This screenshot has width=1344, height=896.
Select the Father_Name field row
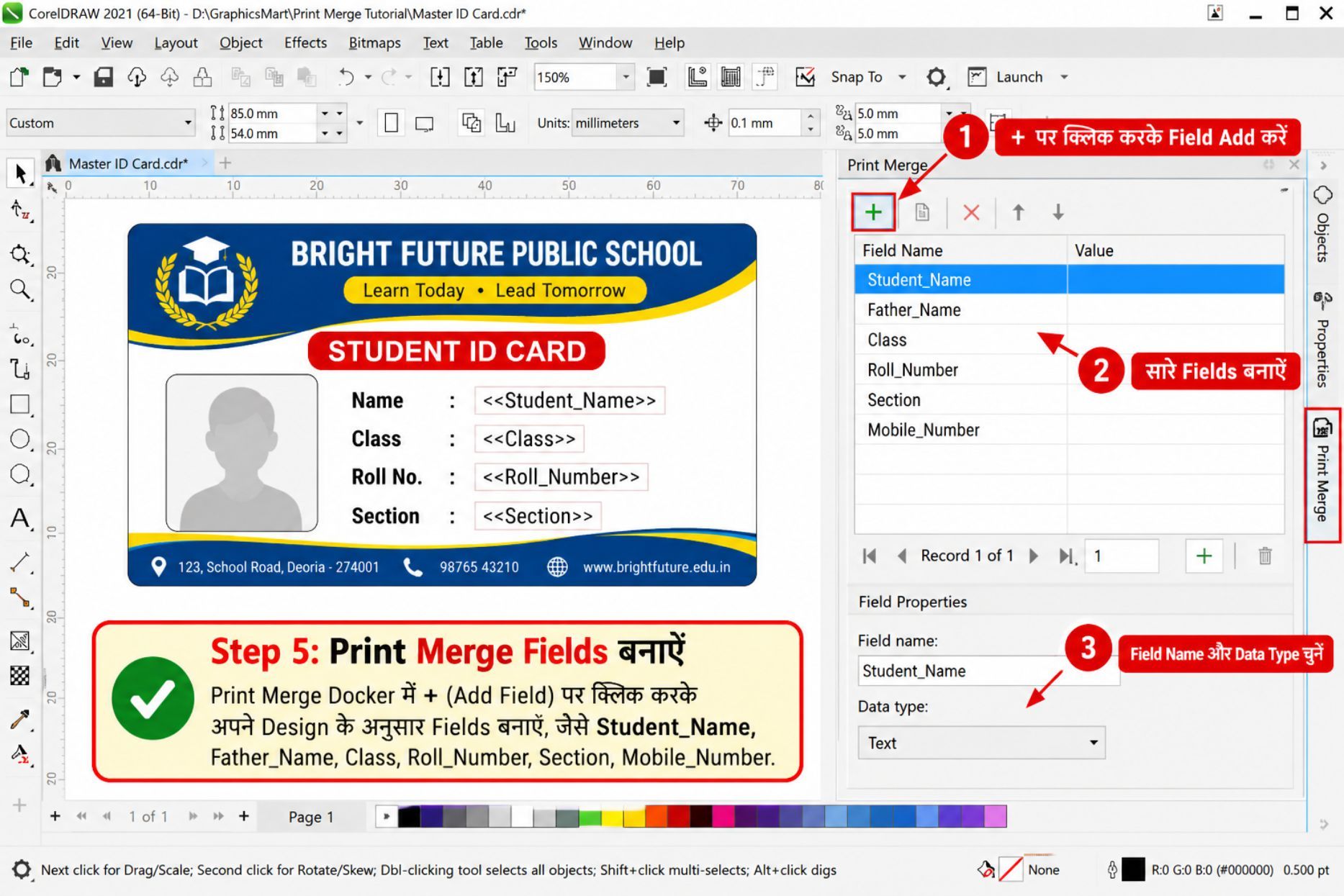(x=1069, y=310)
